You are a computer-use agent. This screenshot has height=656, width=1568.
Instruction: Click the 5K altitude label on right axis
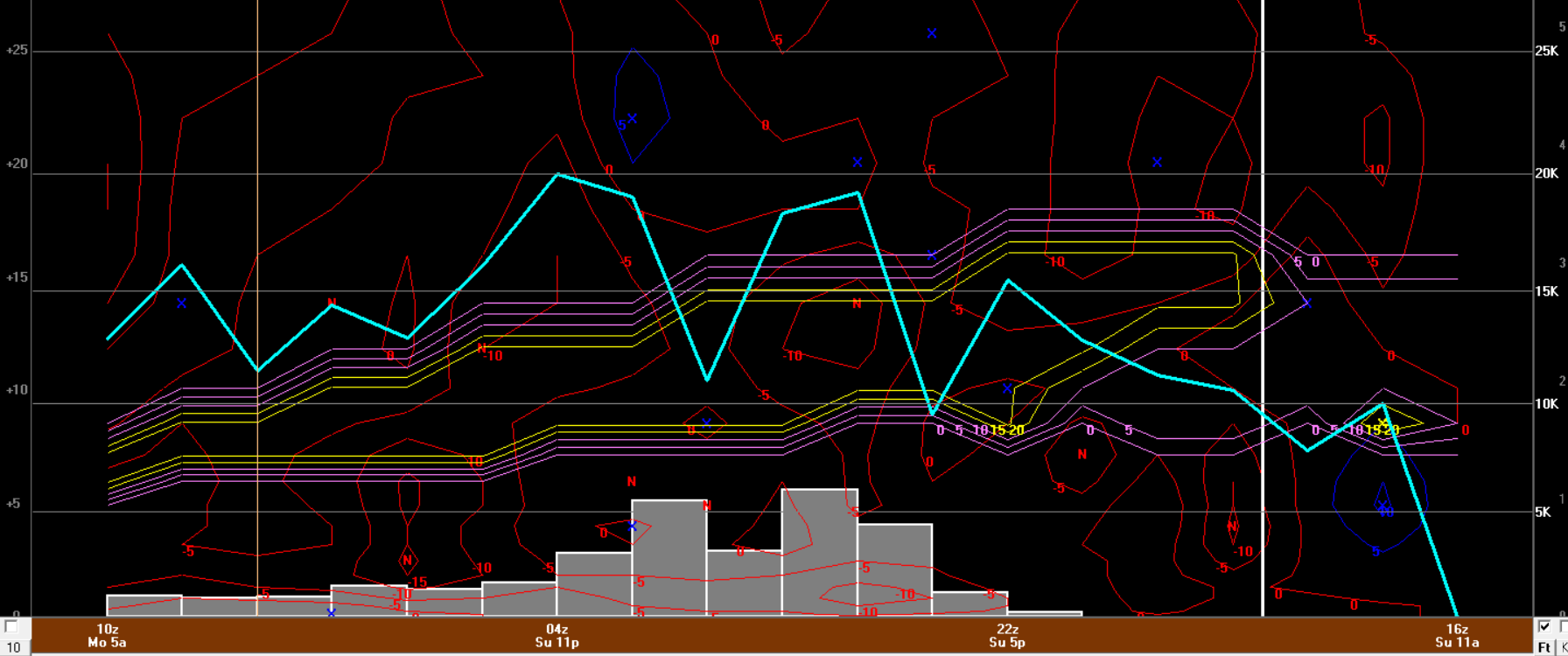pyautogui.click(x=1543, y=513)
